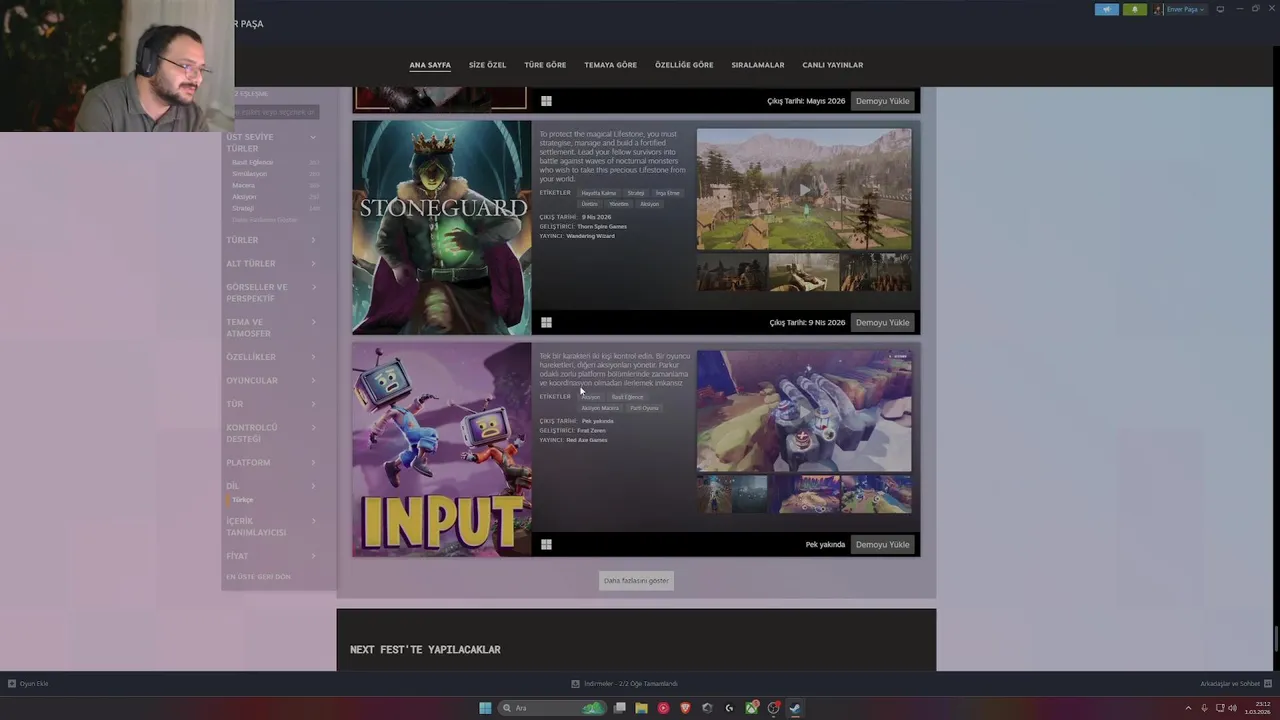Image resolution: width=1280 pixels, height=720 pixels.
Task: Click the Parti Oyunu tag on INPUT
Action: click(x=644, y=408)
